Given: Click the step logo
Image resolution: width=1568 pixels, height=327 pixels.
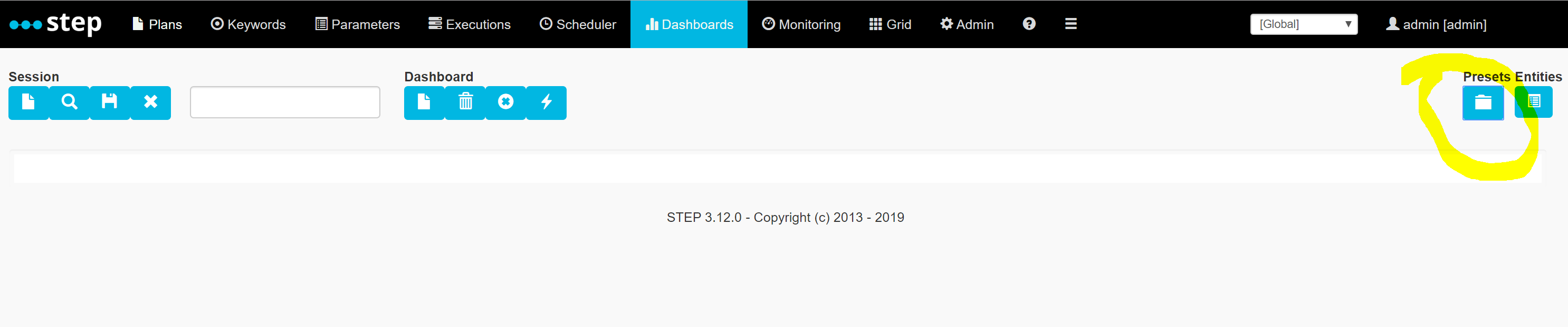Looking at the screenshot, I should click(56, 24).
